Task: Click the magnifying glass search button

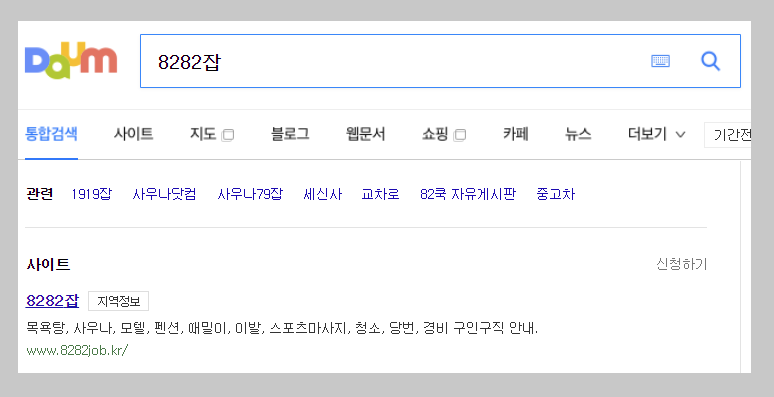Action: tap(710, 61)
